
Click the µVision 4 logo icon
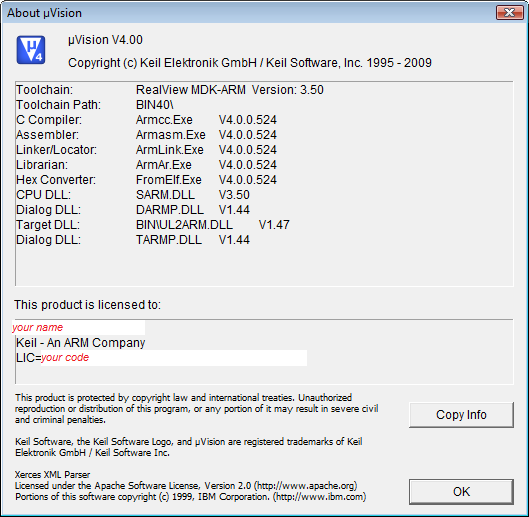pos(31,50)
